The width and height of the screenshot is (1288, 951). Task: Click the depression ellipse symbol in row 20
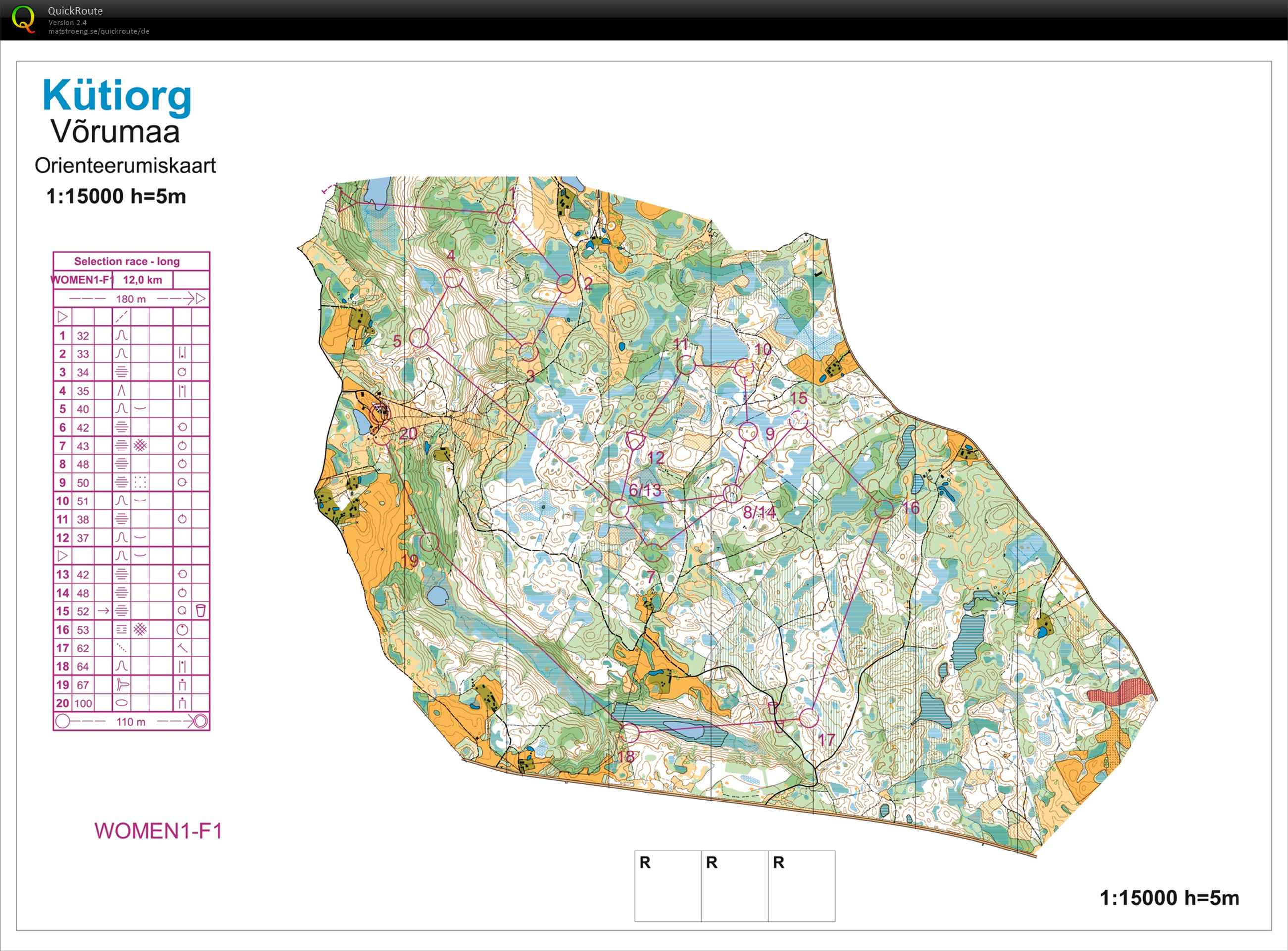click(122, 703)
